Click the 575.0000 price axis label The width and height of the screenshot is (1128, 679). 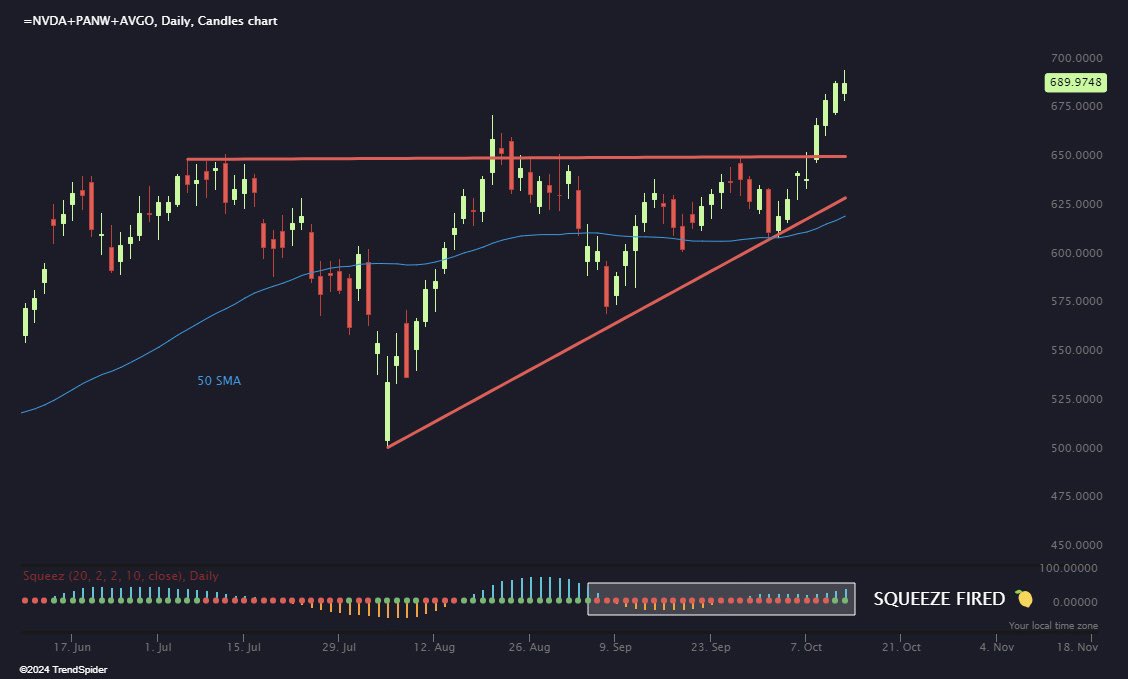coord(1076,301)
